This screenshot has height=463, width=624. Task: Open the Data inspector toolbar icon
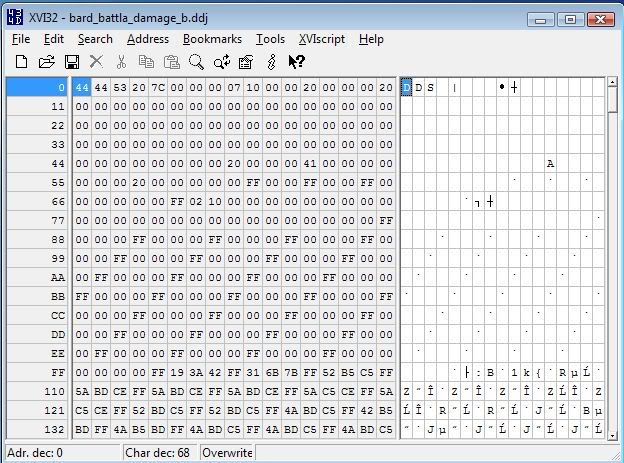point(246,62)
